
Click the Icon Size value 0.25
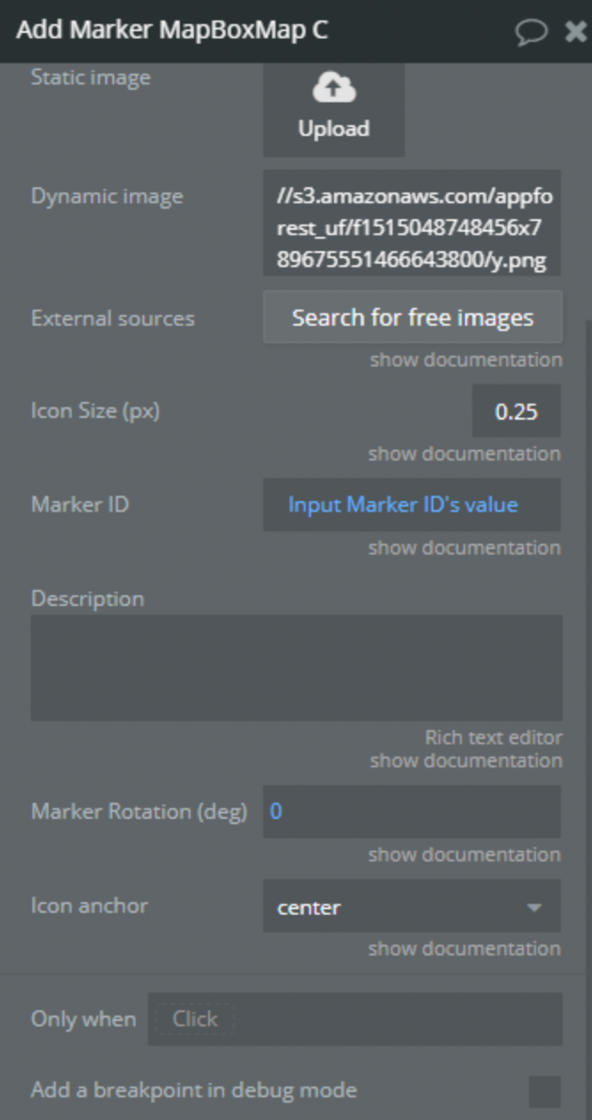[x=516, y=411]
